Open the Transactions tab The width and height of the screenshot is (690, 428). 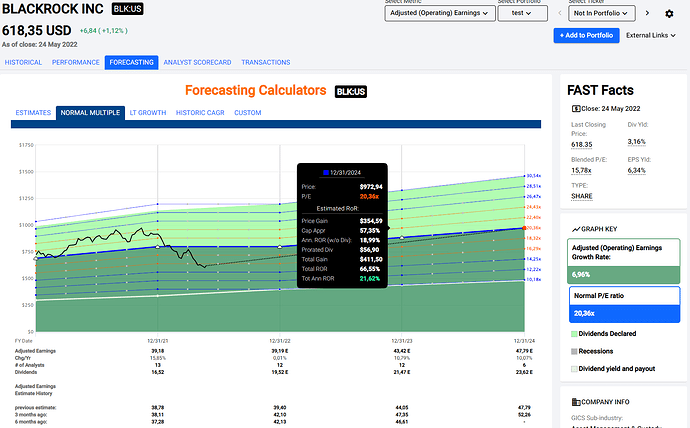[x=266, y=62]
